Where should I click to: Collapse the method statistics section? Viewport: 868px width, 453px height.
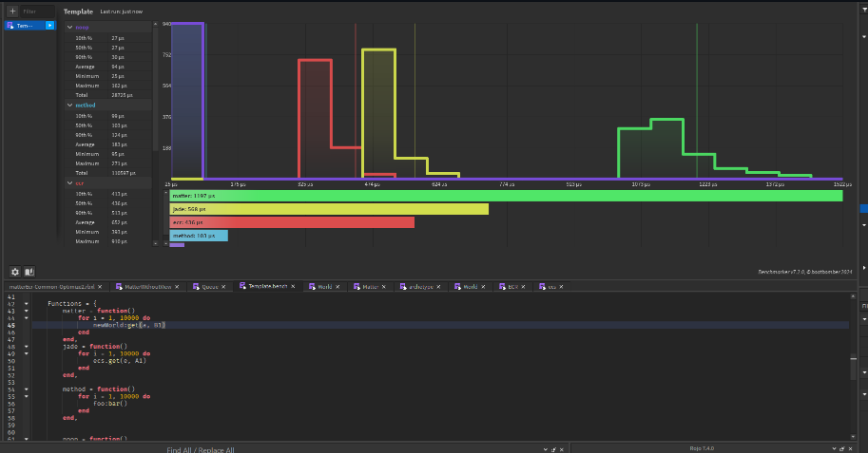pos(70,105)
